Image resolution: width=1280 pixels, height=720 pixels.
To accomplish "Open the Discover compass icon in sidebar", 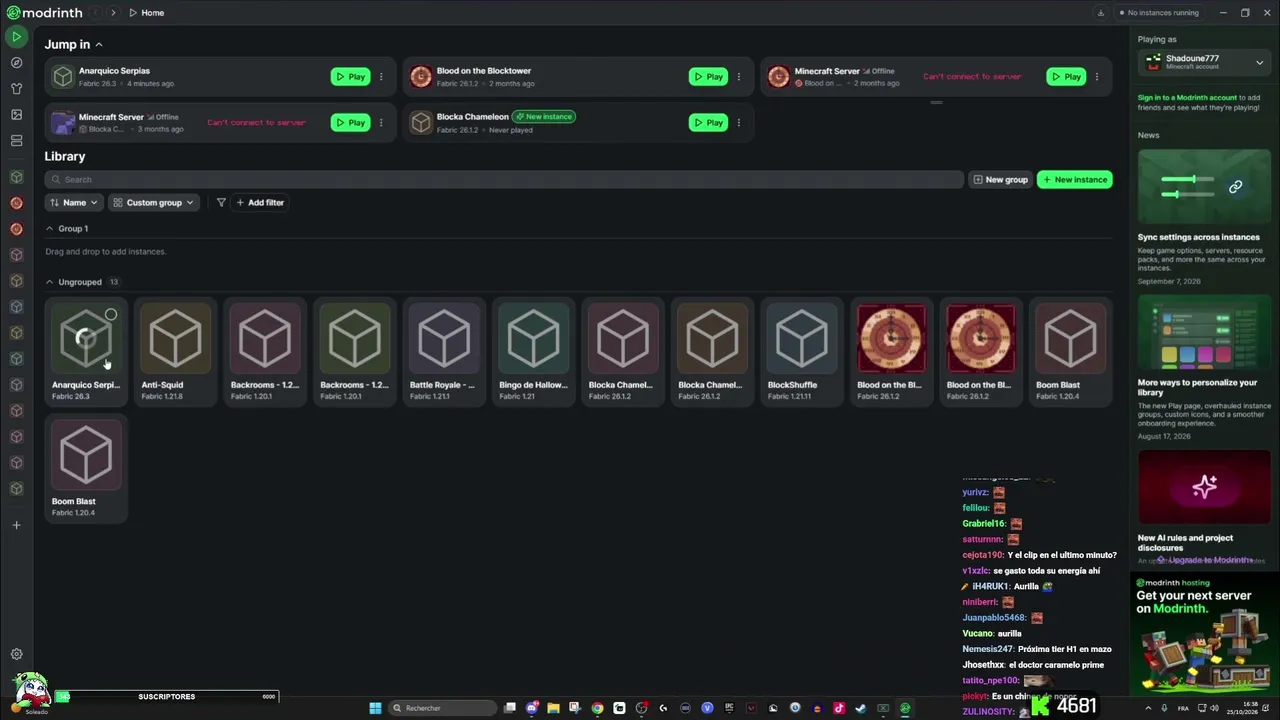I will coord(16,63).
